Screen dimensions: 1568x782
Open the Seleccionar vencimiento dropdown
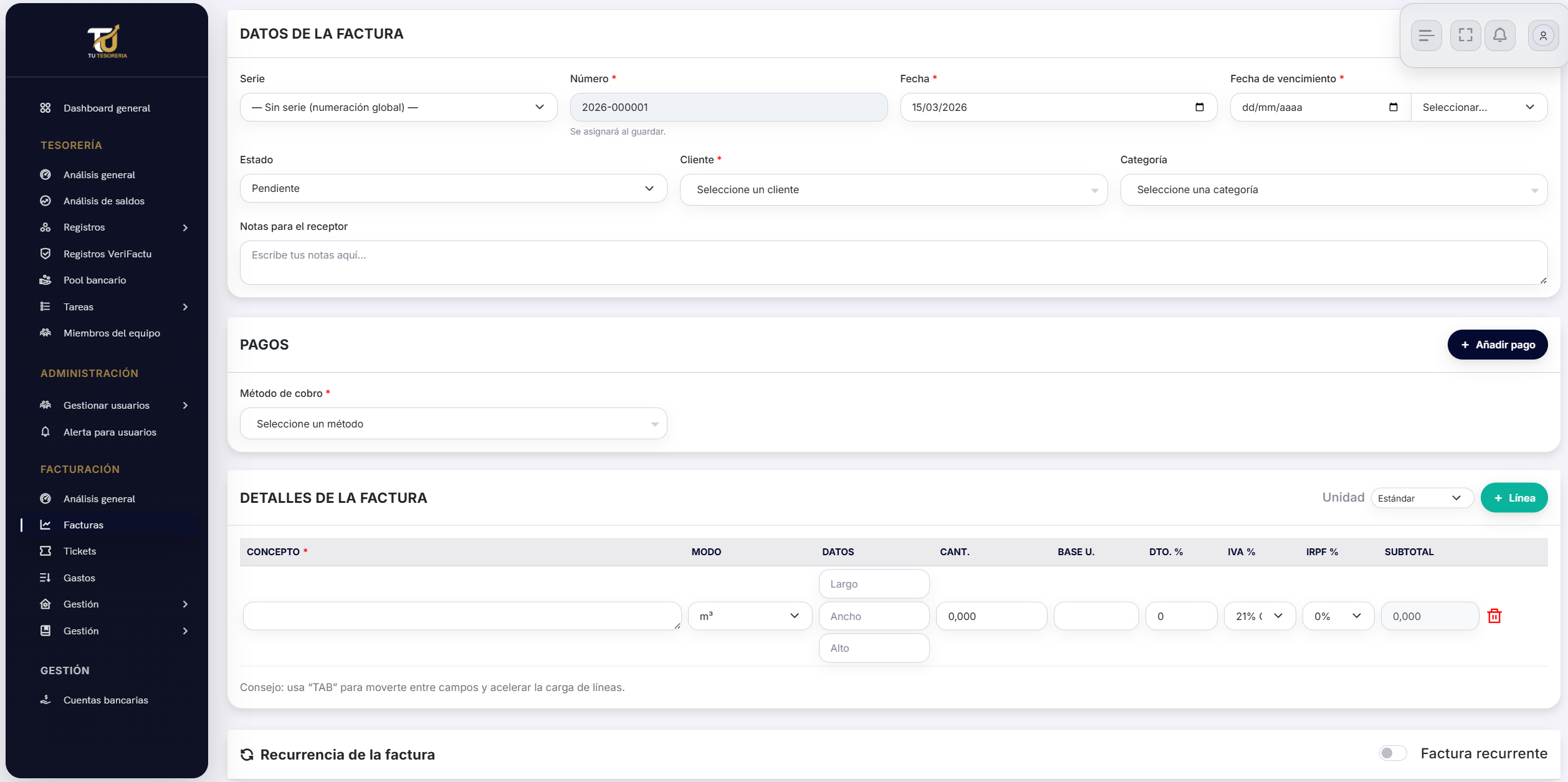1479,107
